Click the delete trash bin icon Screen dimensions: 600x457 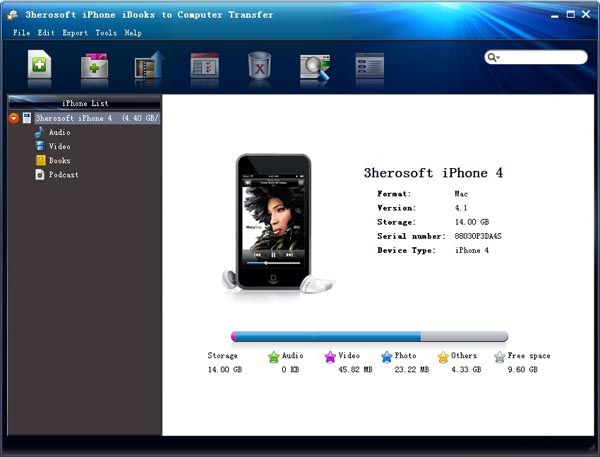pos(259,65)
